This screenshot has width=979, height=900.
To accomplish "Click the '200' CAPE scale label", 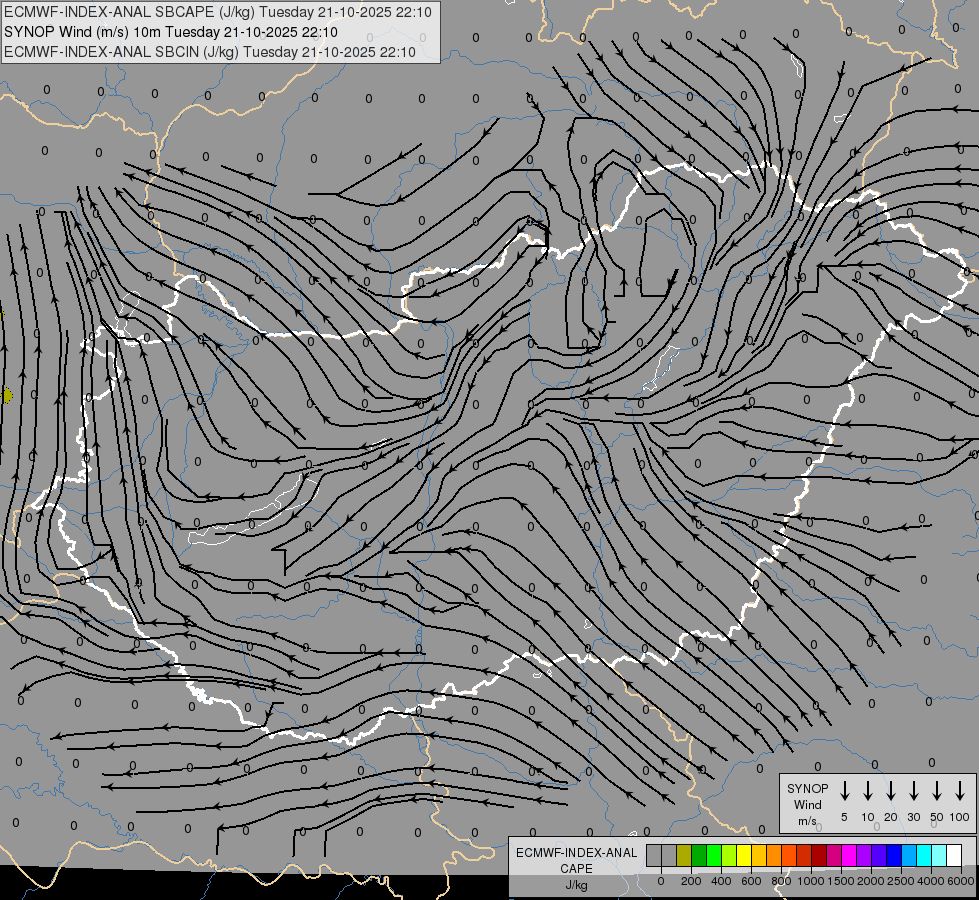I will pyautogui.click(x=691, y=881).
